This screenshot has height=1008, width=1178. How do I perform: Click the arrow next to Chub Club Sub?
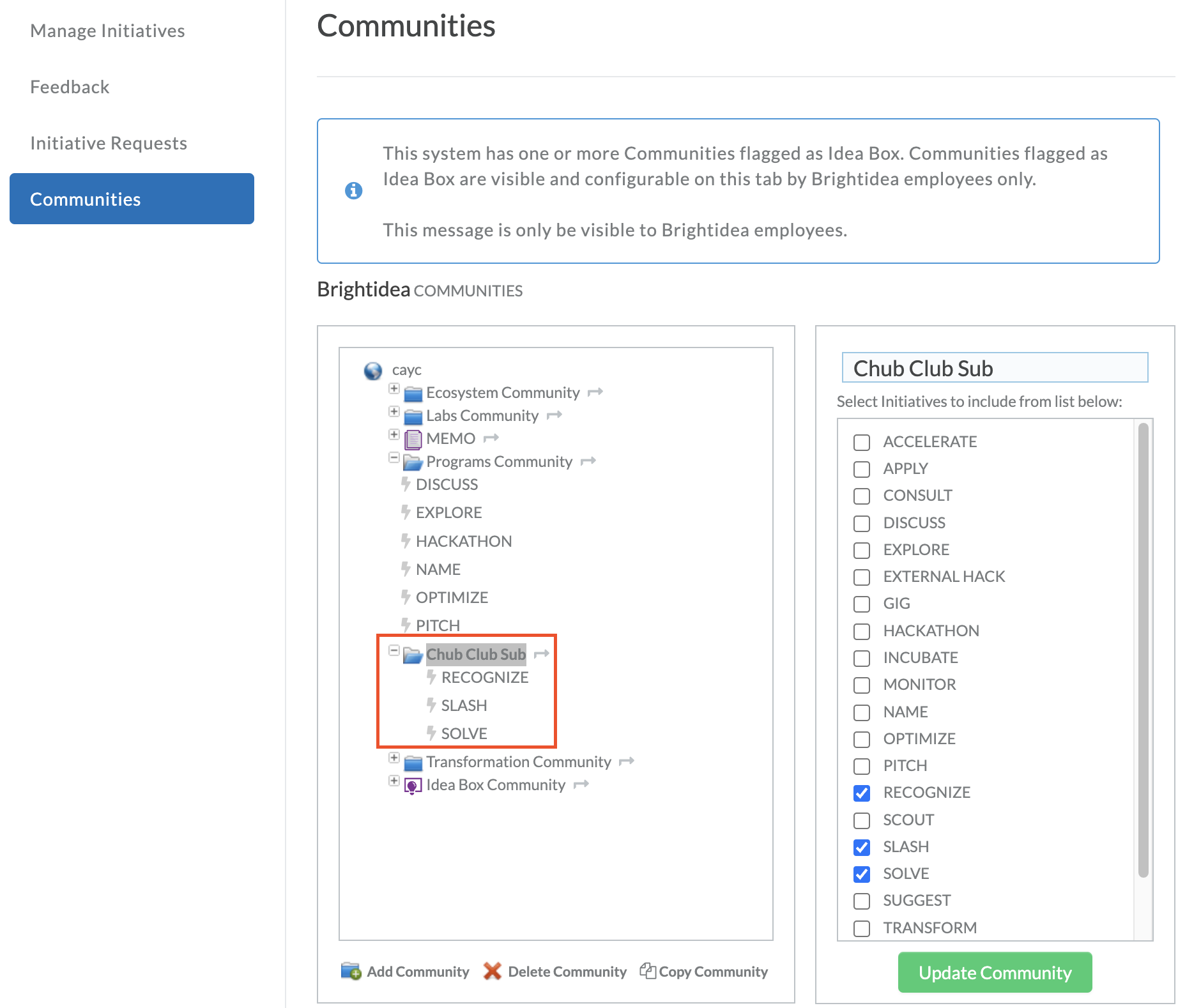542,653
